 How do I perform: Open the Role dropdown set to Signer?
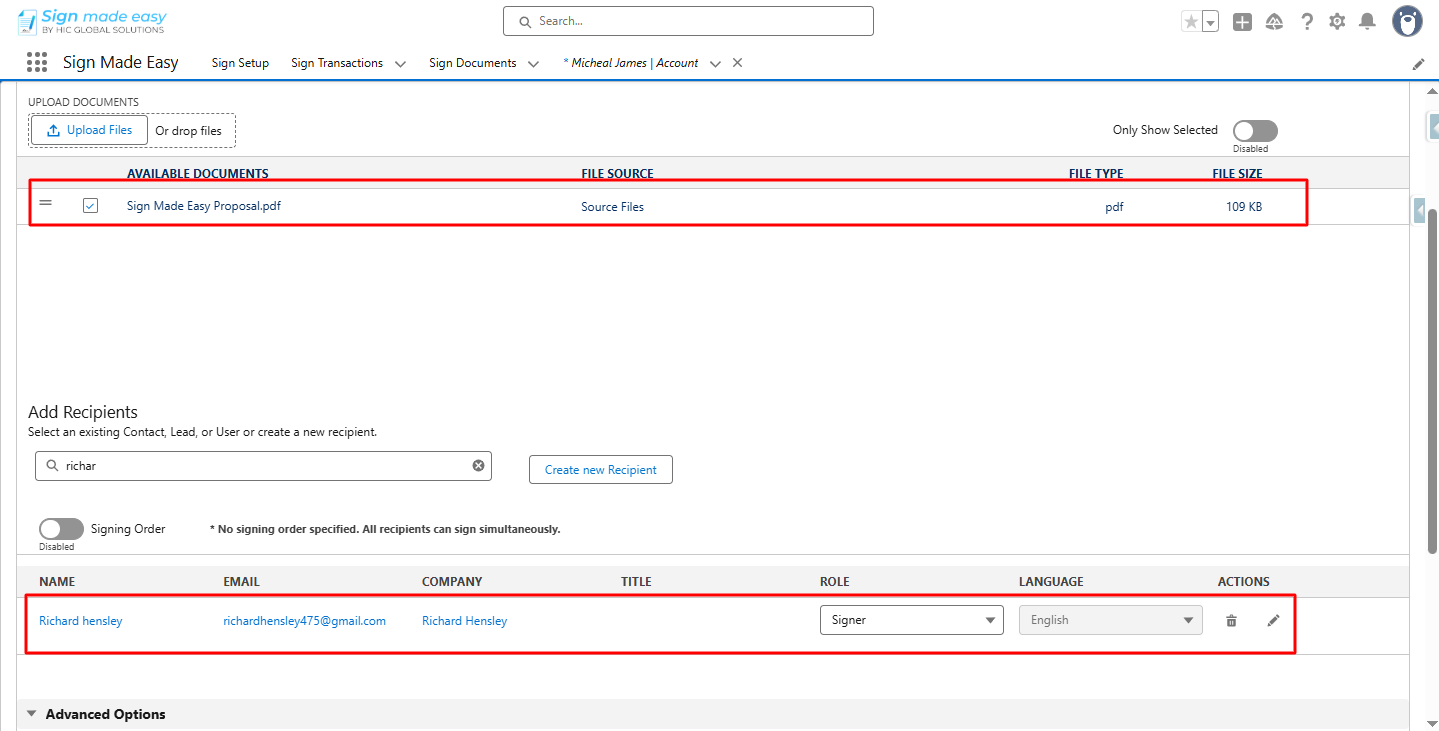coord(912,620)
